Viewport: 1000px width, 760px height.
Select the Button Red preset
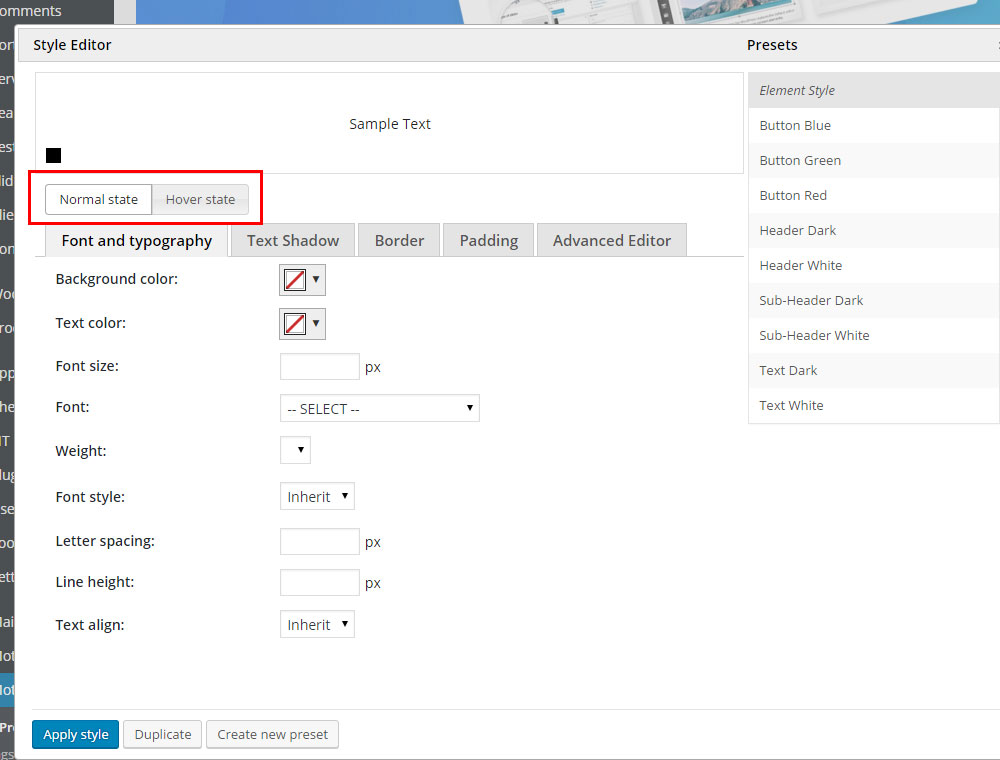pos(874,196)
